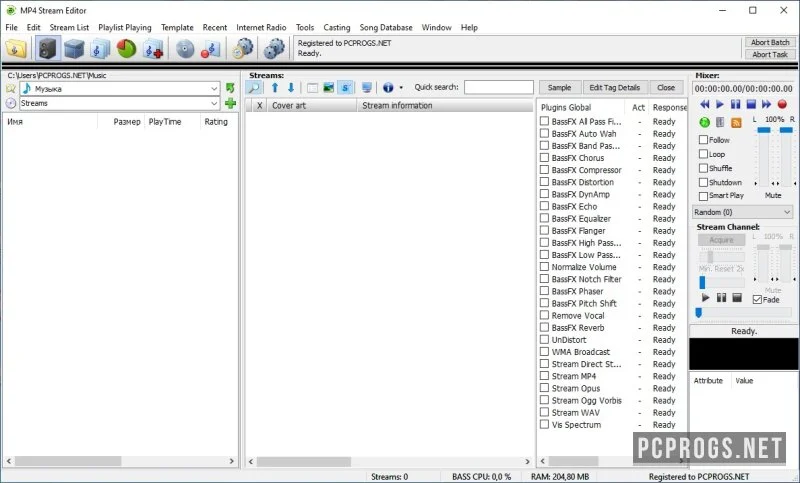Click the green pie chart toolbar icon
The image size is (800, 483).
[127, 49]
